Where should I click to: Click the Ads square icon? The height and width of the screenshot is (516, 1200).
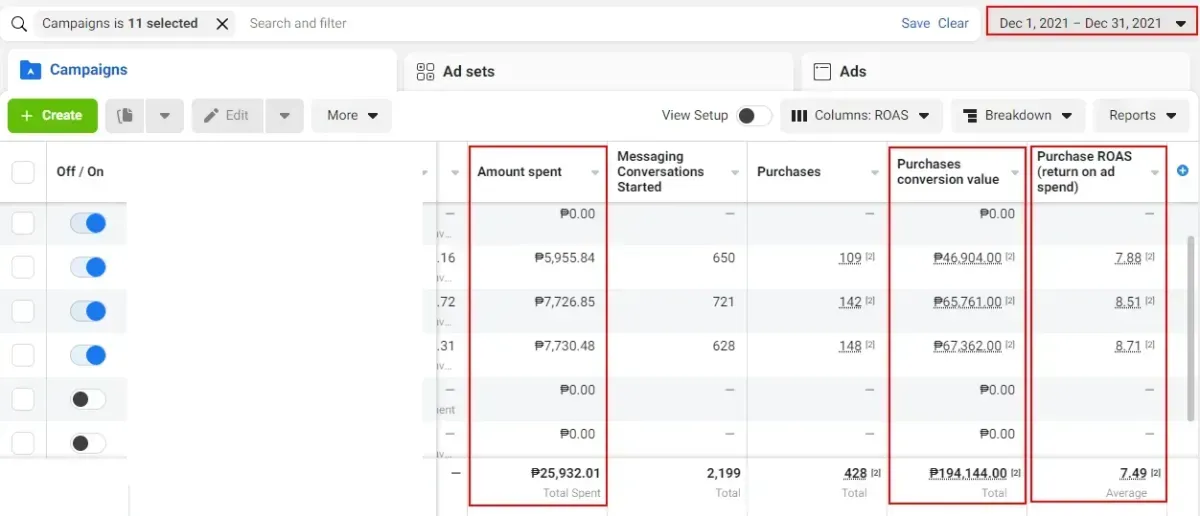pos(823,71)
